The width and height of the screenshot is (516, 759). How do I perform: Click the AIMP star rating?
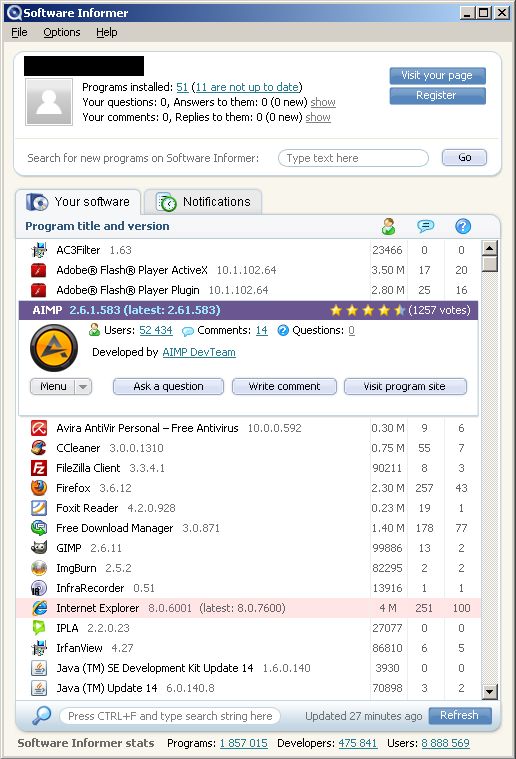(x=367, y=310)
